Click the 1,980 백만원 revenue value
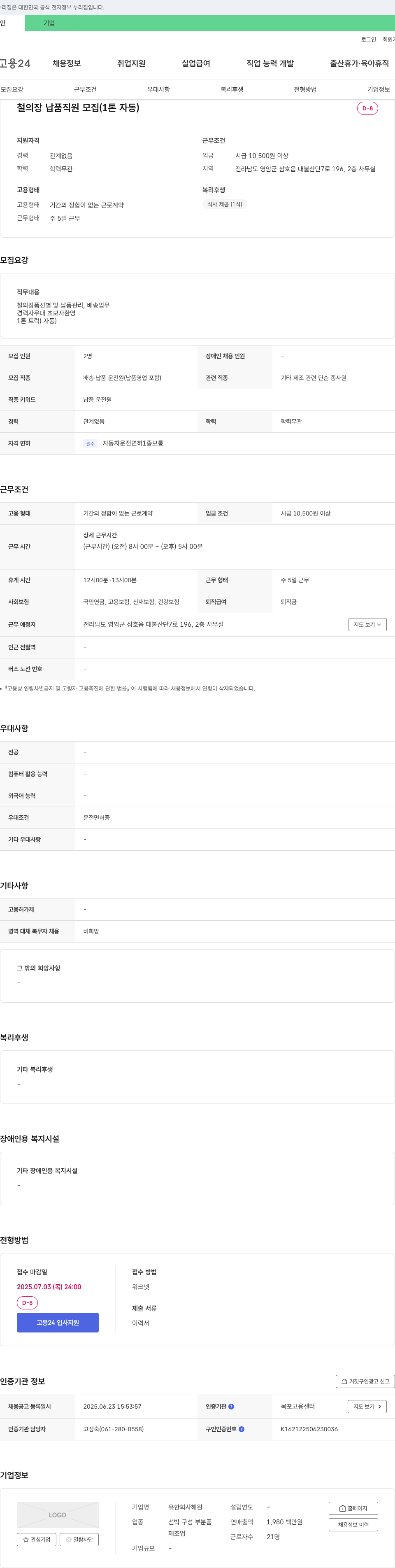This screenshot has height=1568, width=395. coord(284,1522)
